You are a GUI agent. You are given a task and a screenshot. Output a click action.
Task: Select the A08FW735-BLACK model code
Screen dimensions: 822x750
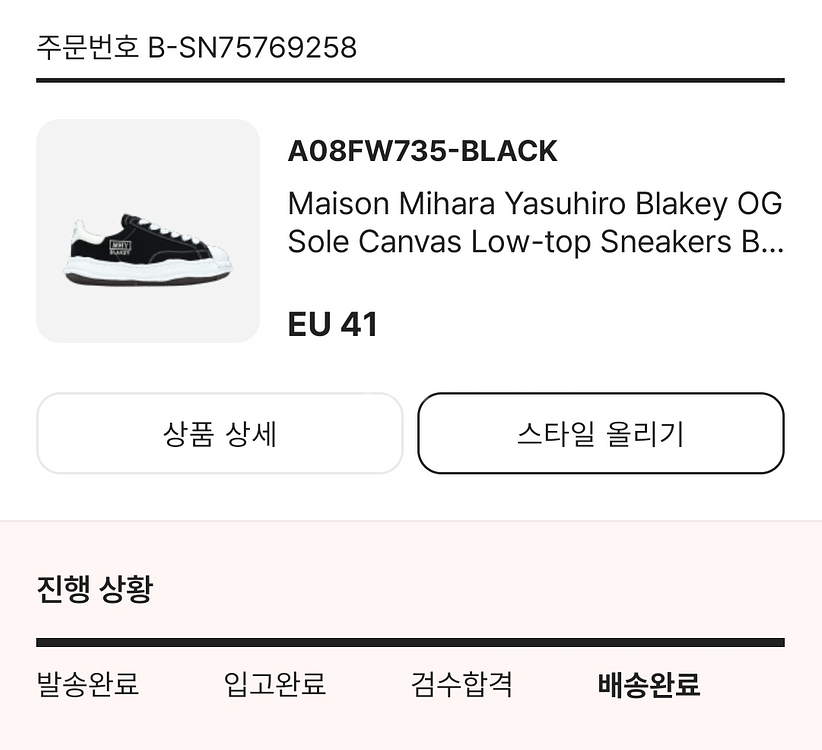pyautogui.click(x=423, y=151)
